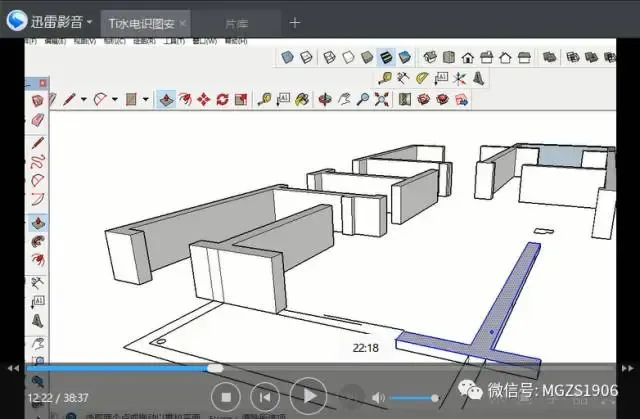Click the play button in player
Screen dimensions: 640x419
tap(309, 396)
